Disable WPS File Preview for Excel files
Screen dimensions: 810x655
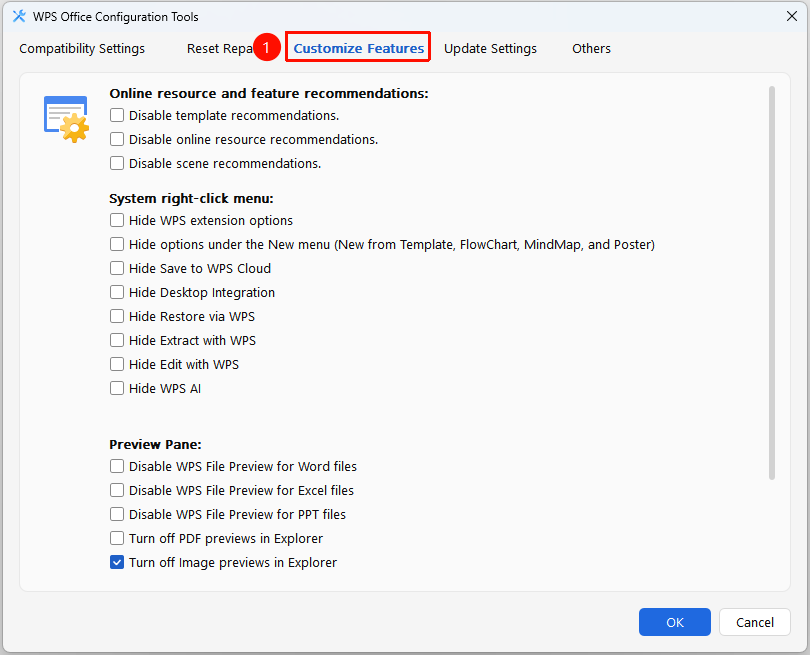tap(117, 490)
